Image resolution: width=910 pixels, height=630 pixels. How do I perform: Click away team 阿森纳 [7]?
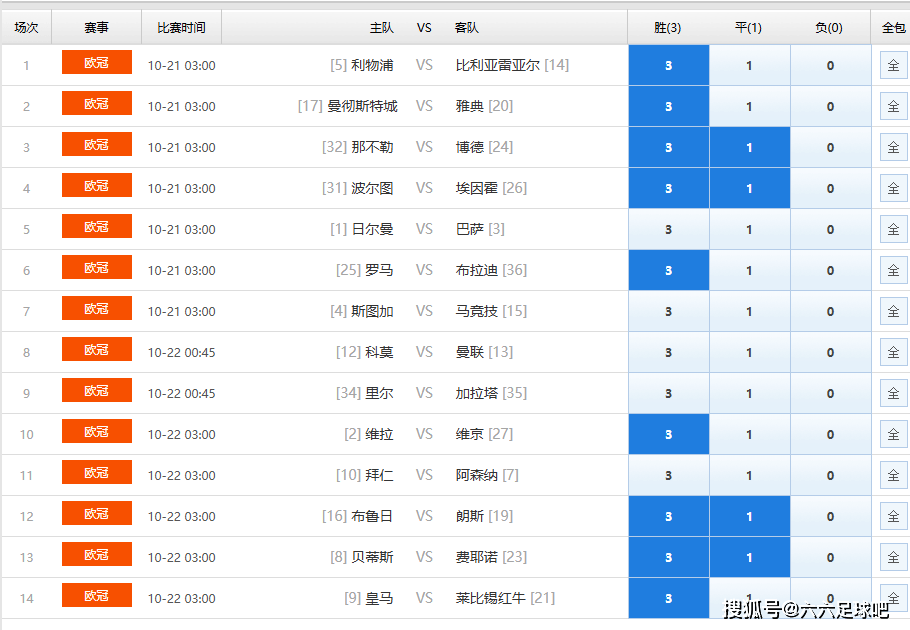pyautogui.click(x=487, y=476)
